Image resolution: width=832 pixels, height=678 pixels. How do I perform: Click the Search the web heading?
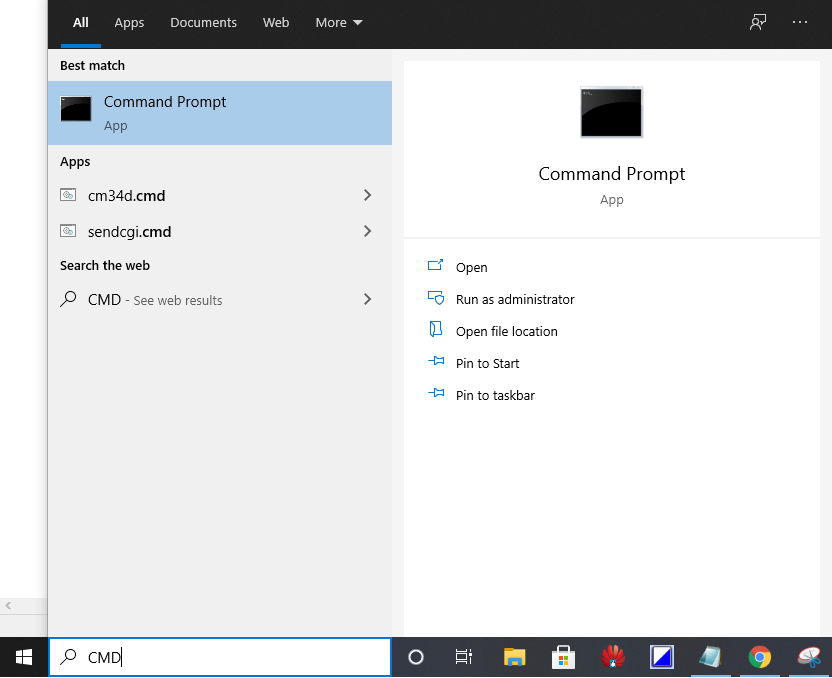105,265
